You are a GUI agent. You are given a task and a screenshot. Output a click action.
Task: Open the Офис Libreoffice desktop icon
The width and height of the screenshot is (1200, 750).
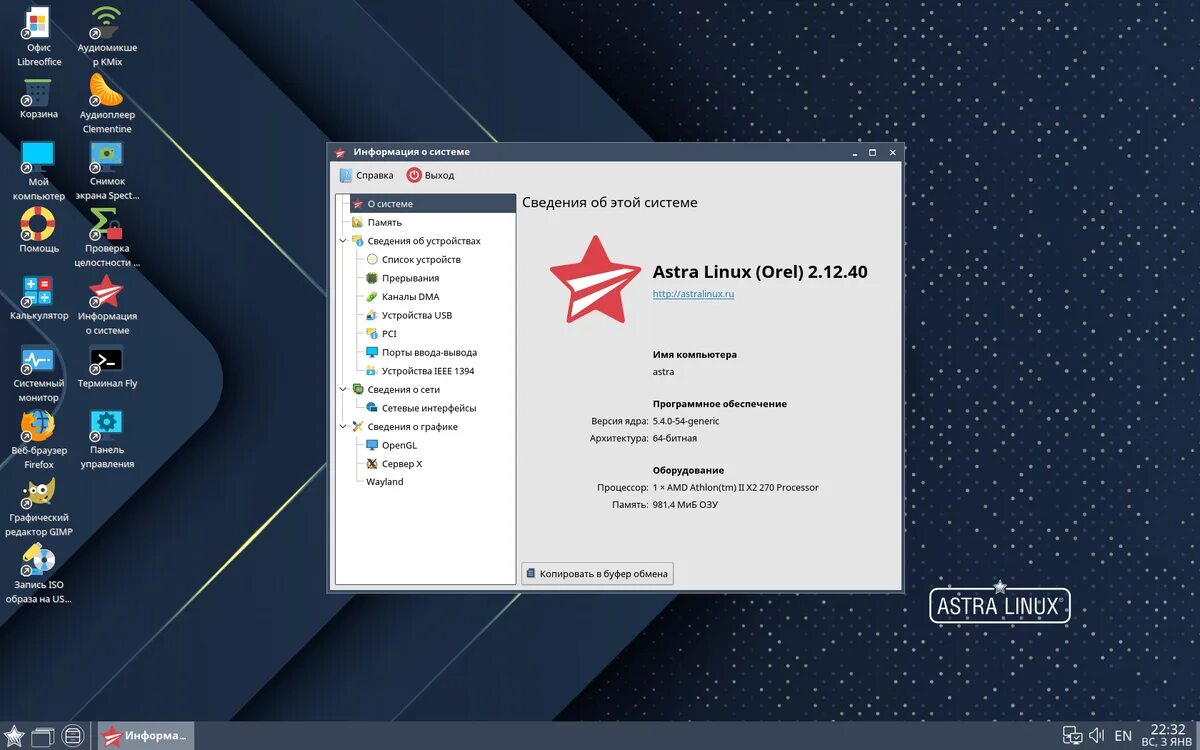[39, 38]
